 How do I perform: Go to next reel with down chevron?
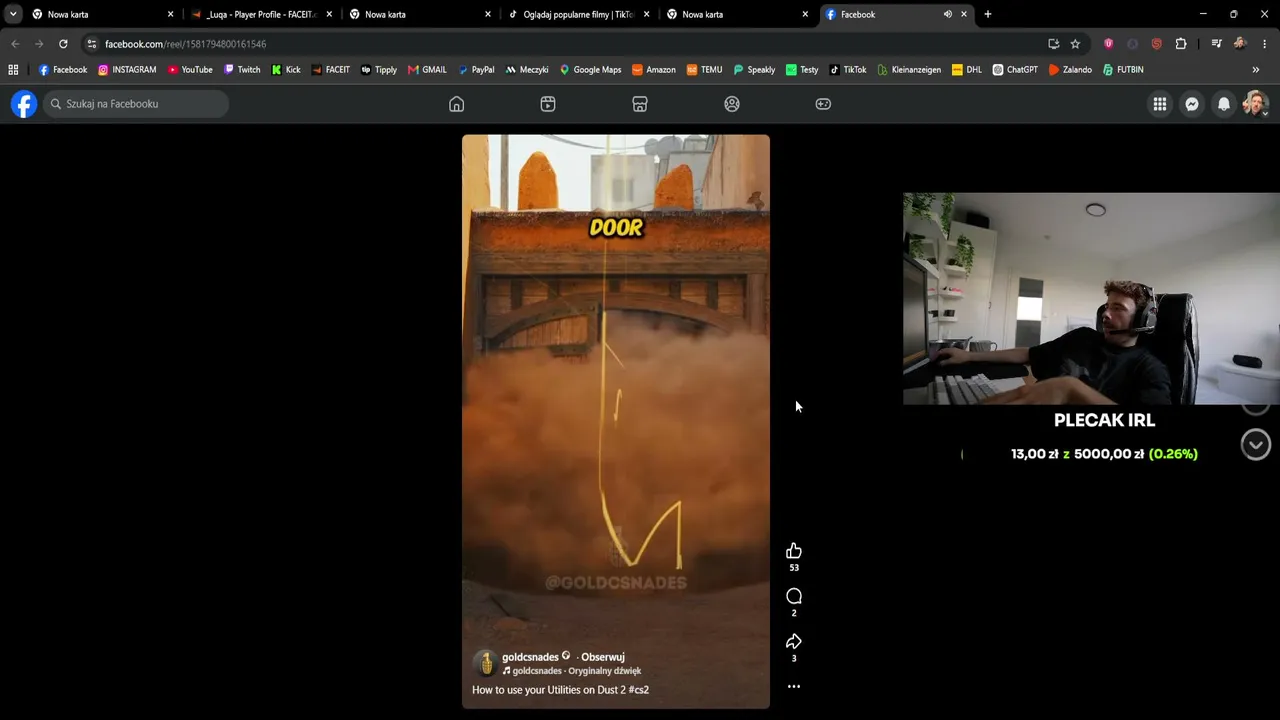pos(1256,444)
